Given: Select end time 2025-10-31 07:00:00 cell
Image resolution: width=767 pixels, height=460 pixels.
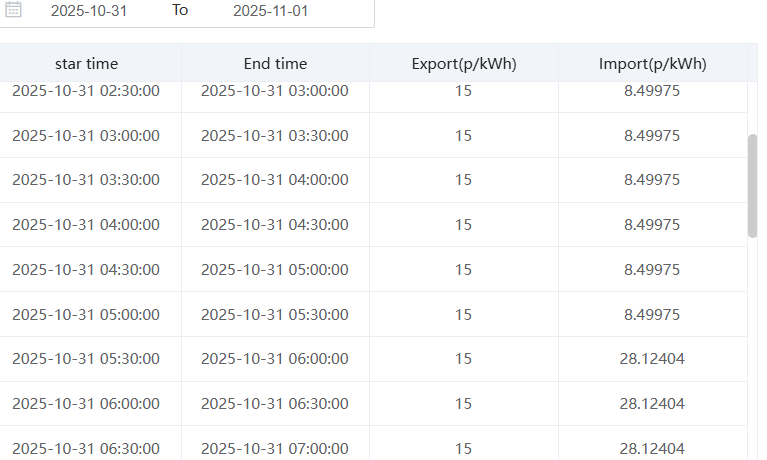Looking at the screenshot, I should coord(275,448).
